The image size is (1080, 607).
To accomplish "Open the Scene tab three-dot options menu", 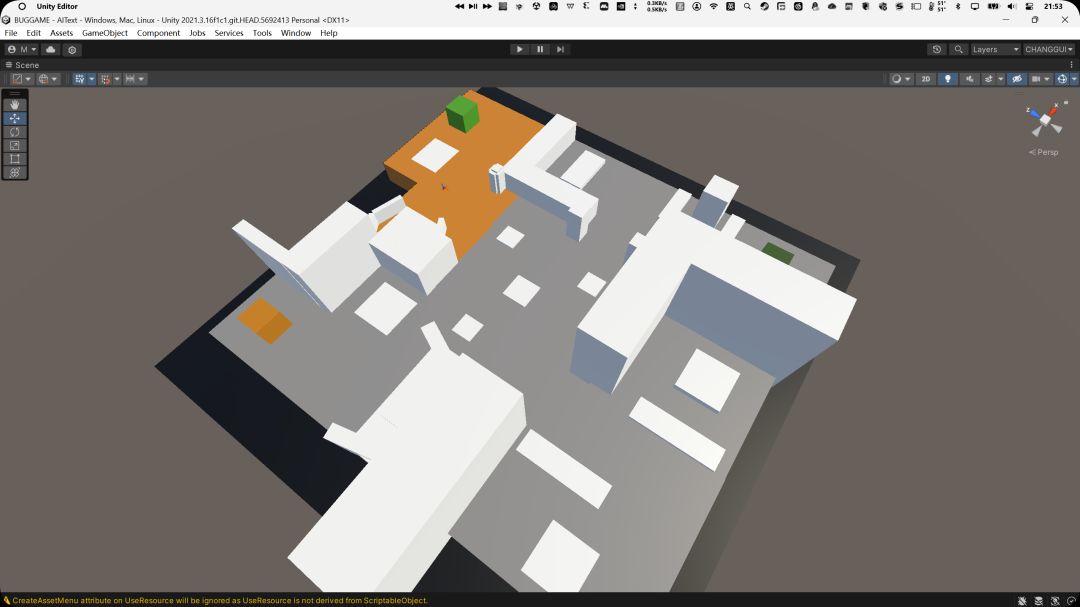I will pyautogui.click(x=1071, y=65).
